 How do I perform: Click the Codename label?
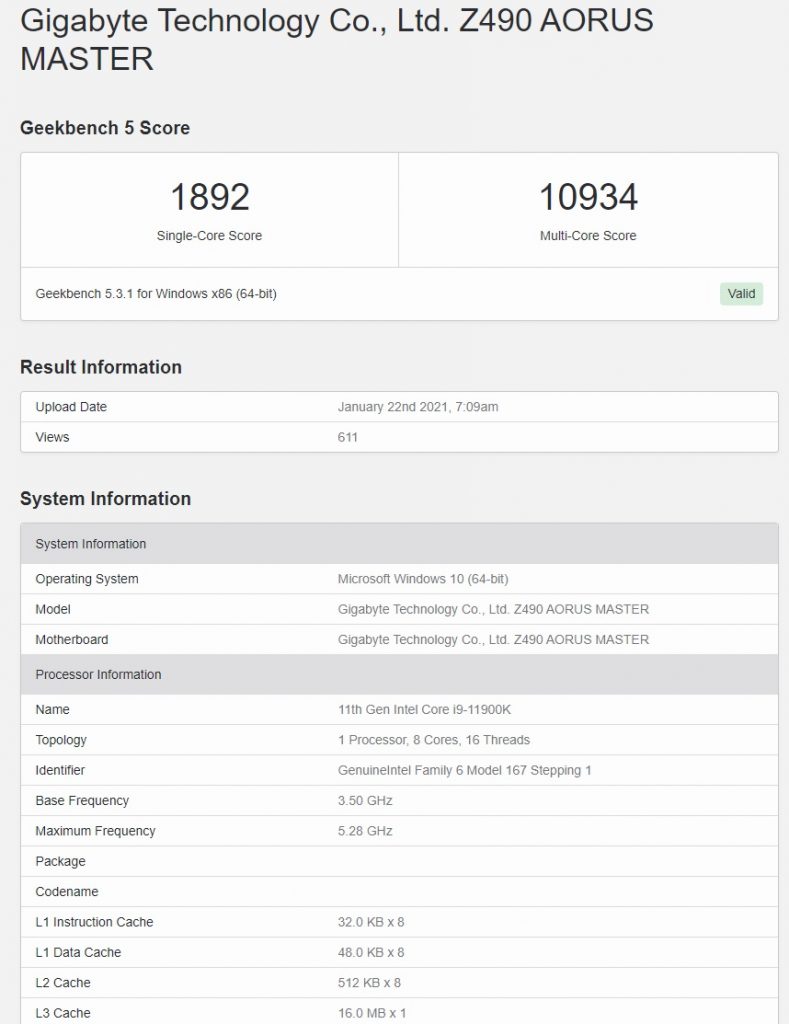pyautogui.click(x=67, y=892)
